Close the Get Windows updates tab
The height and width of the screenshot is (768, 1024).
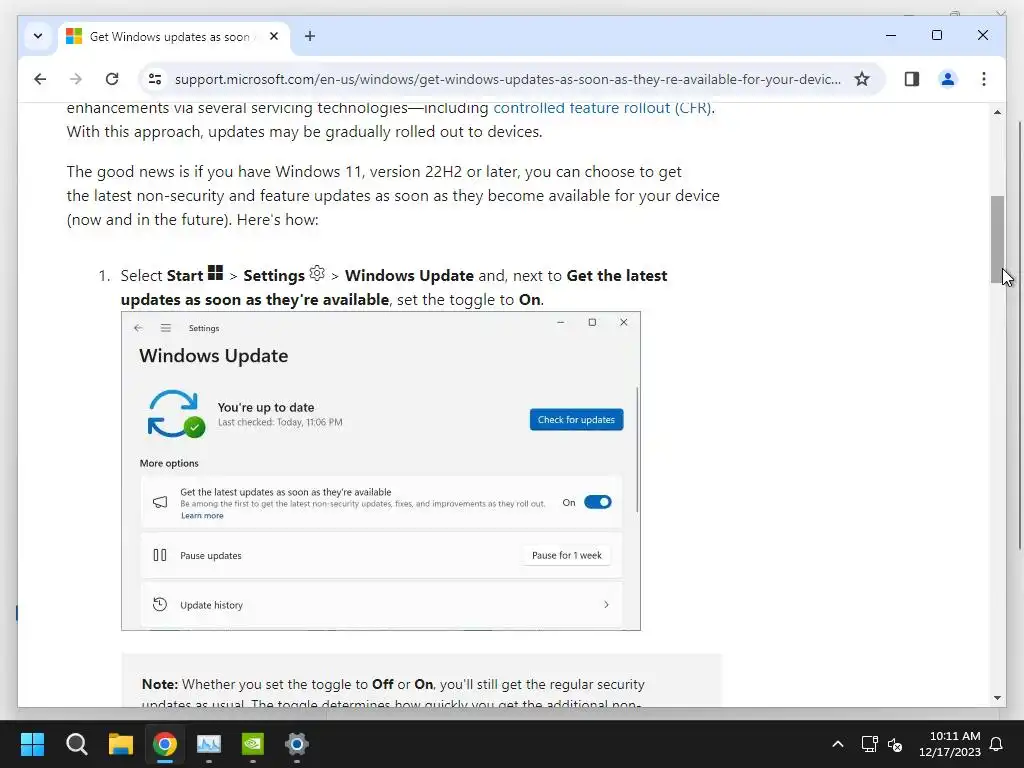click(274, 36)
